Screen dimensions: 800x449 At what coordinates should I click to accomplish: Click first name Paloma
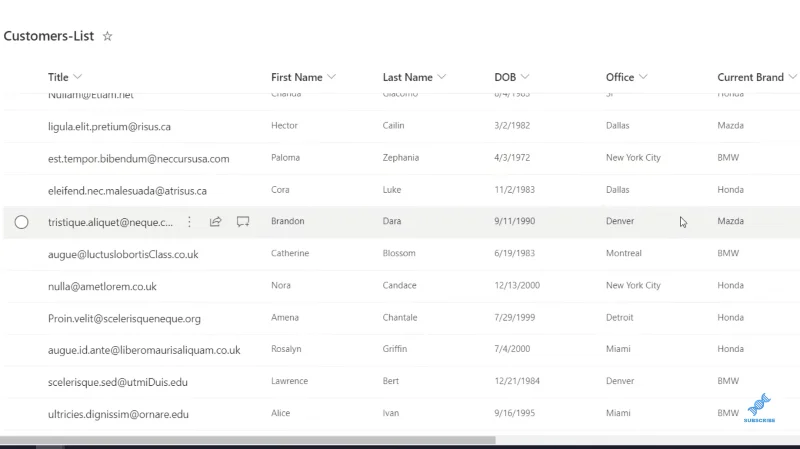tap(285, 158)
